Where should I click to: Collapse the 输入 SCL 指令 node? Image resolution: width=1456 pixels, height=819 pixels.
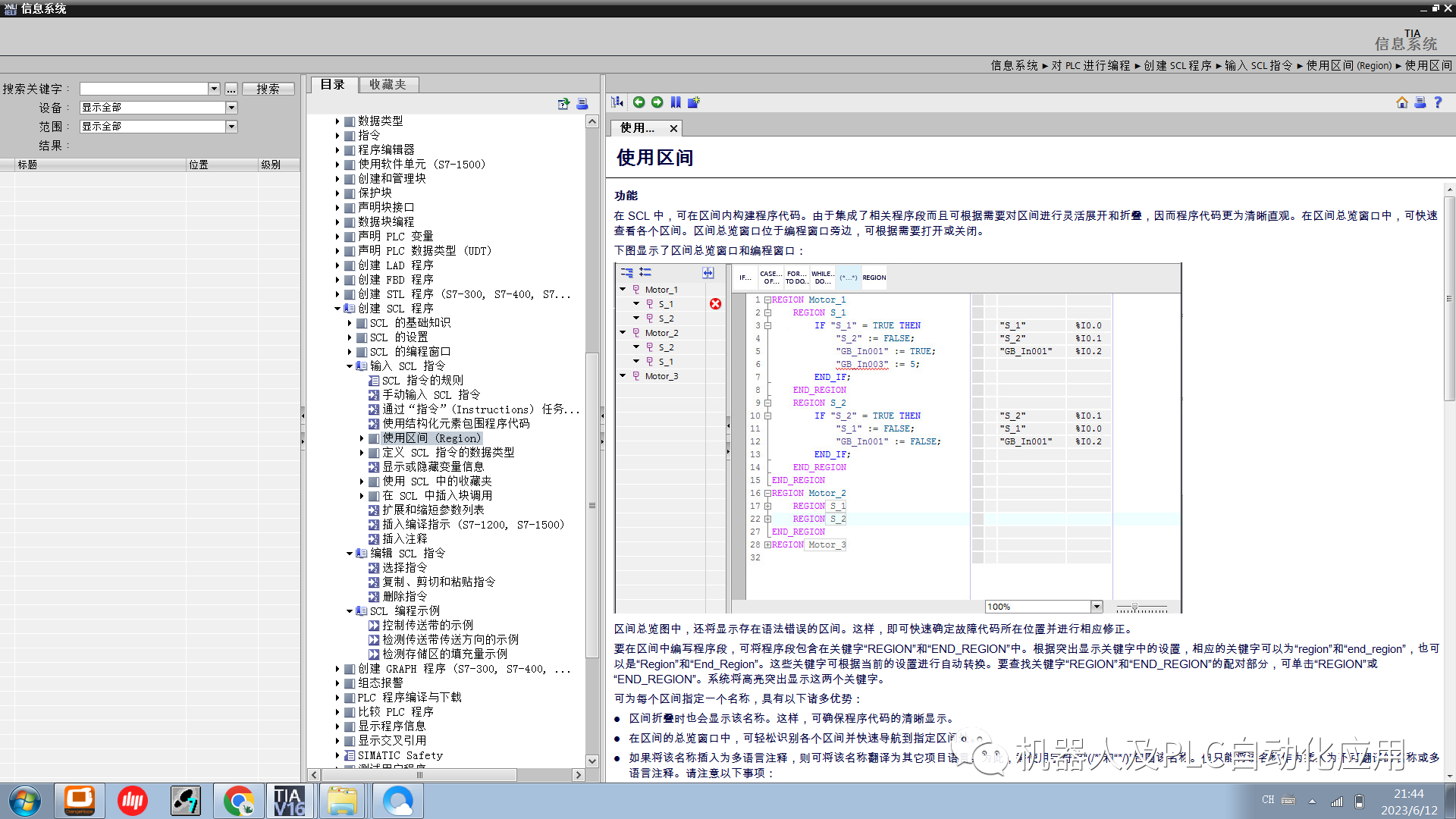(x=350, y=366)
